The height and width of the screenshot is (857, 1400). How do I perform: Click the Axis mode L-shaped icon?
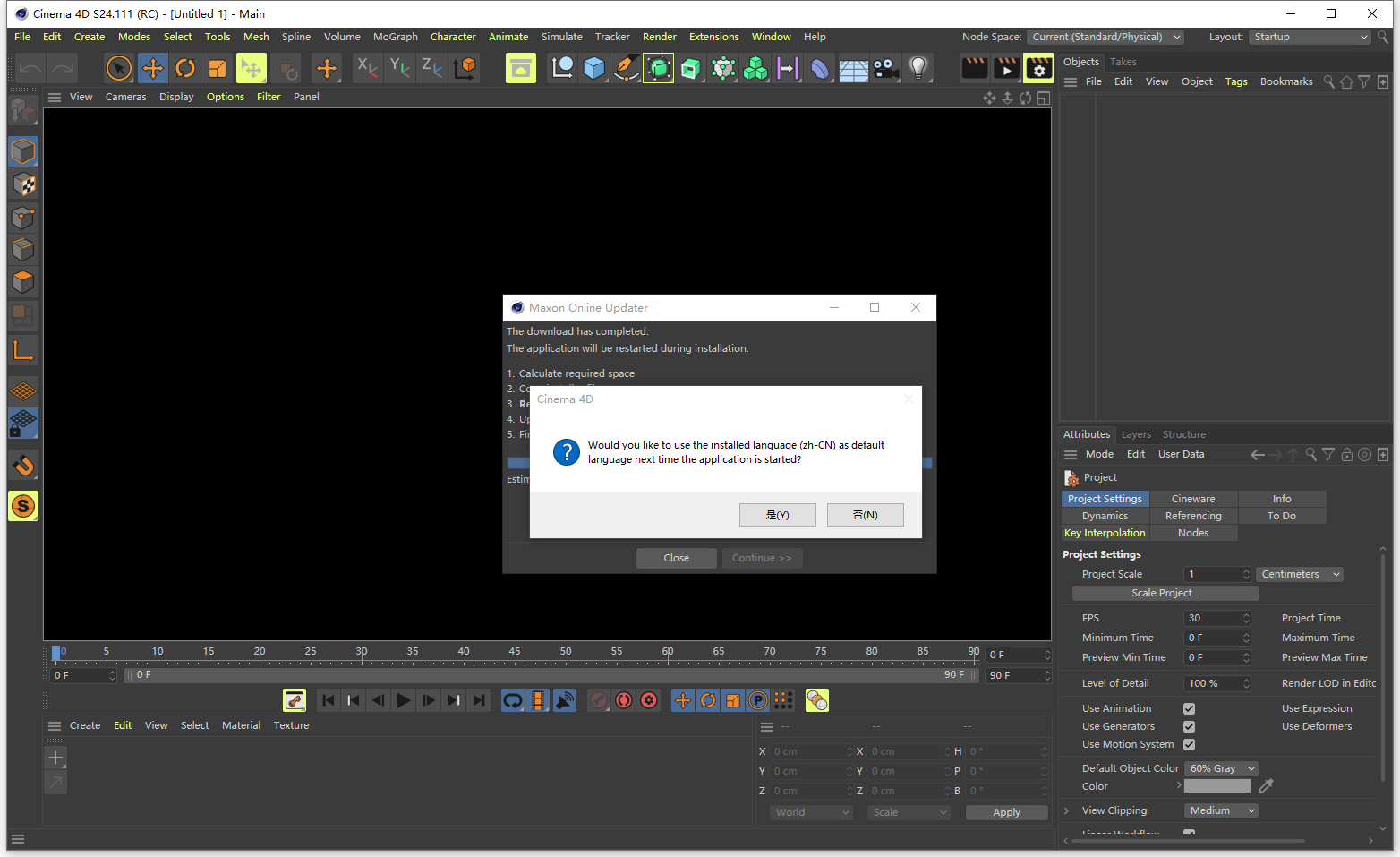[x=23, y=350]
